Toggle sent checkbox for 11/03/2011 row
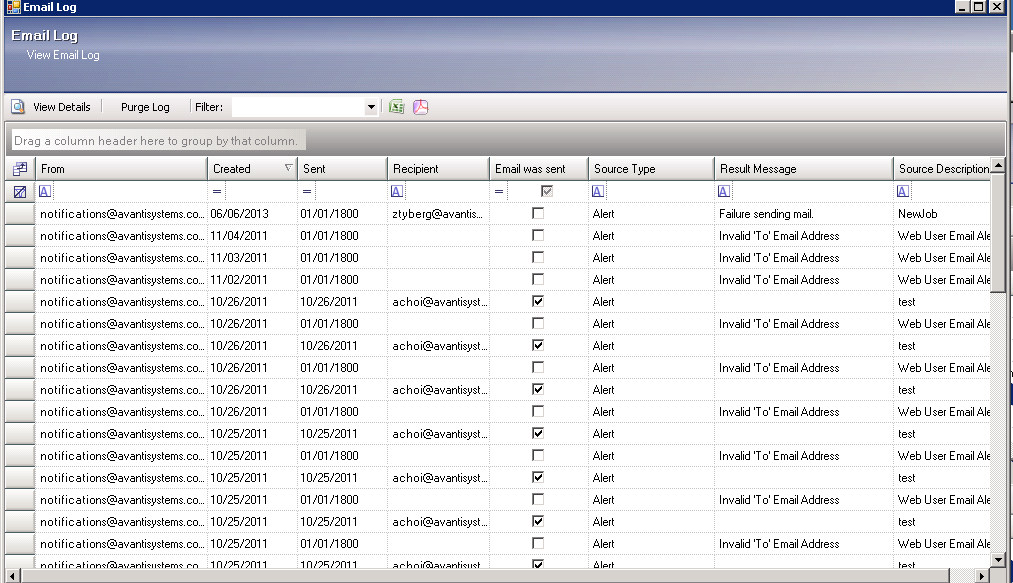The height and width of the screenshot is (583, 1013). (538, 257)
